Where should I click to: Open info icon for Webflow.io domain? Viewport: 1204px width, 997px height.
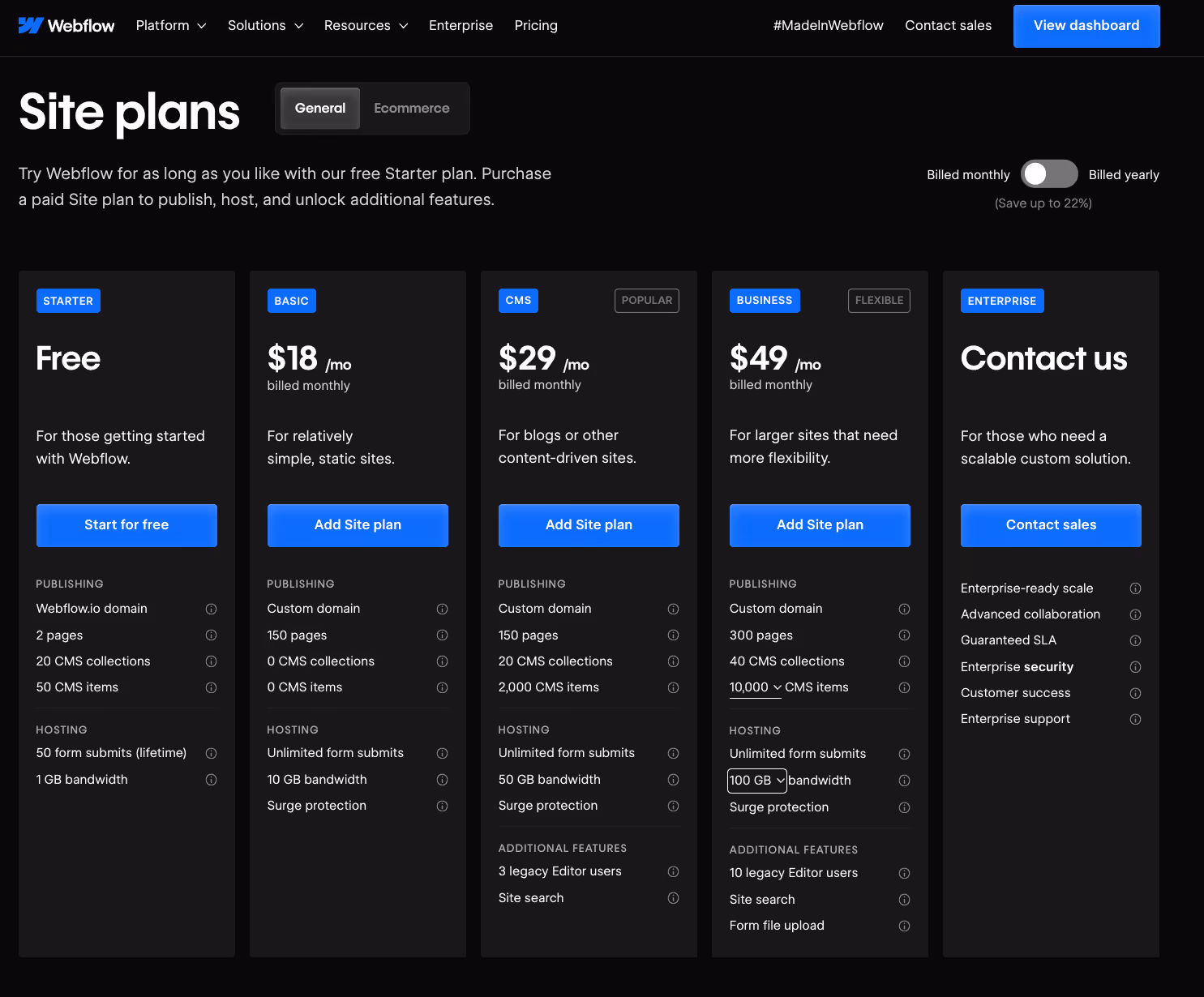(x=211, y=609)
